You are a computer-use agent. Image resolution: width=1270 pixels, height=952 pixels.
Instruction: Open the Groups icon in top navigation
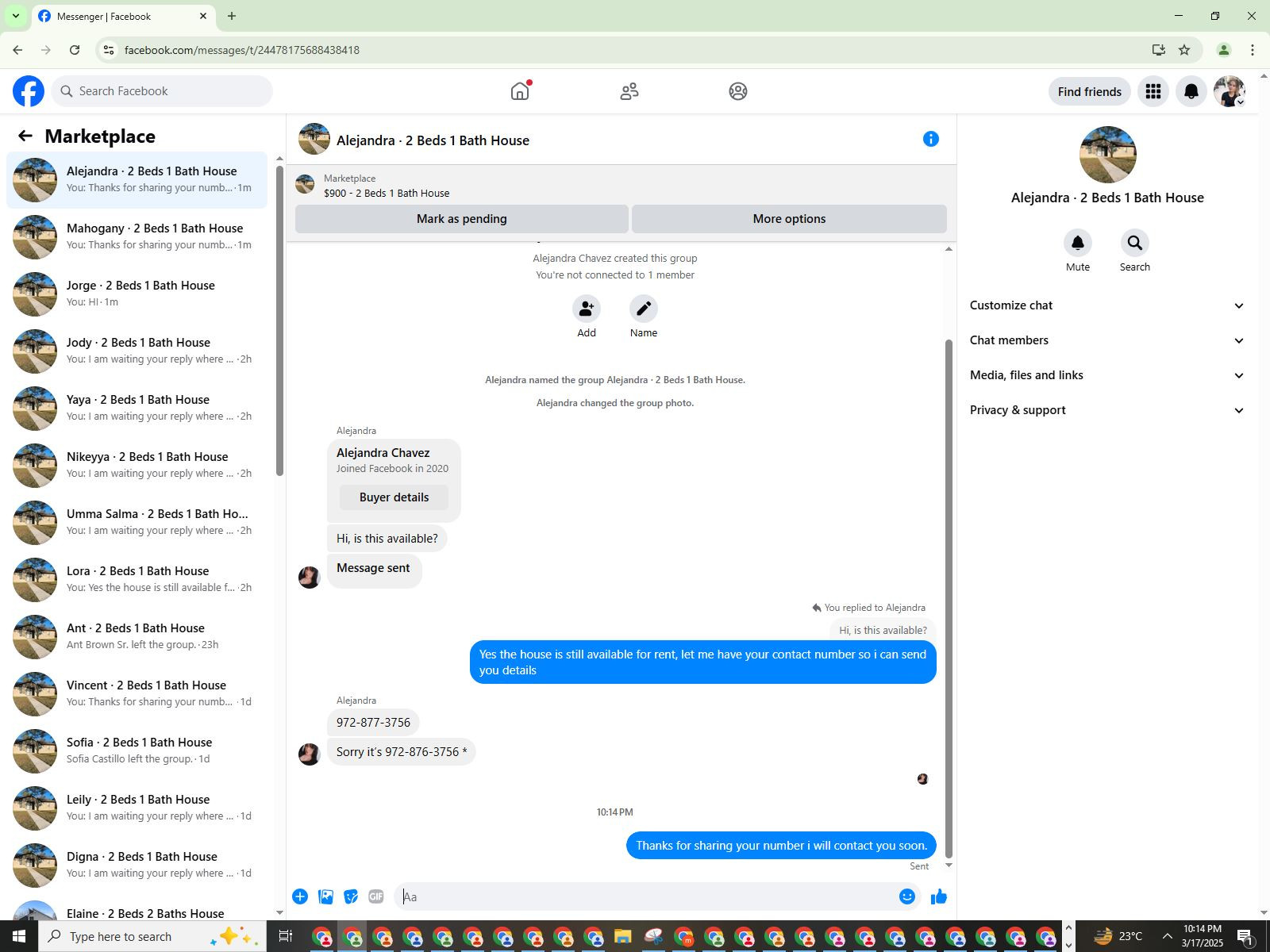pyautogui.click(x=738, y=91)
